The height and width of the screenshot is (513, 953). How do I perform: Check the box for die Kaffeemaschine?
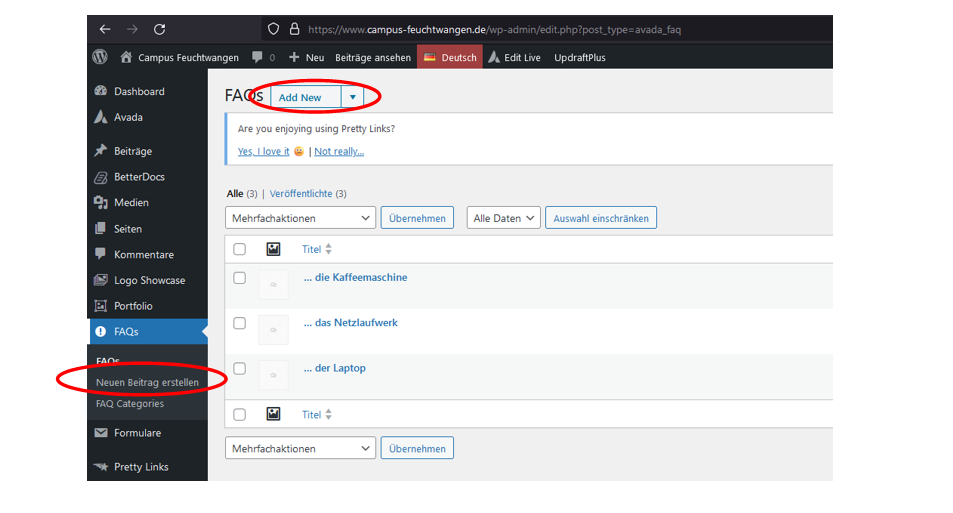pyautogui.click(x=239, y=278)
